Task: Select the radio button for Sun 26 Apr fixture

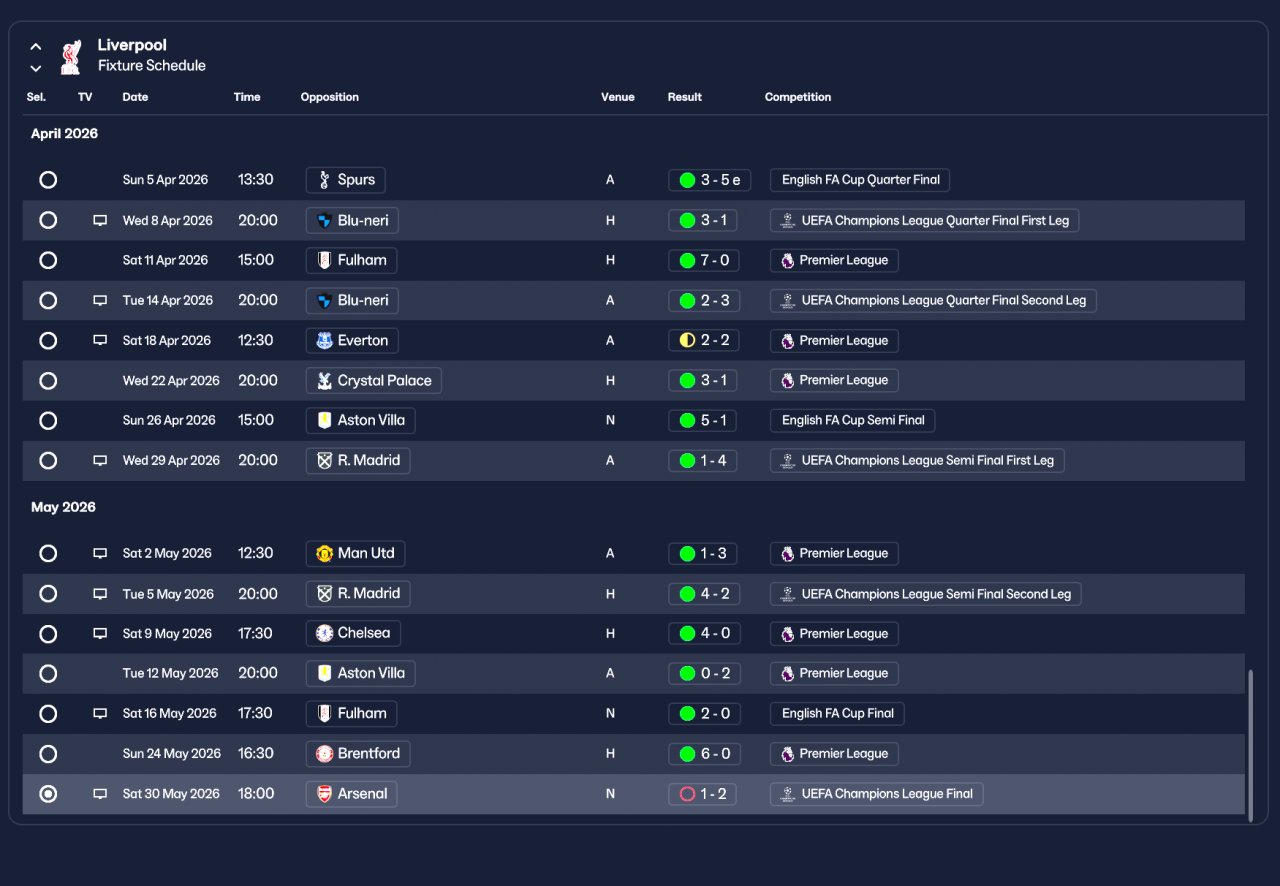Action: point(48,420)
